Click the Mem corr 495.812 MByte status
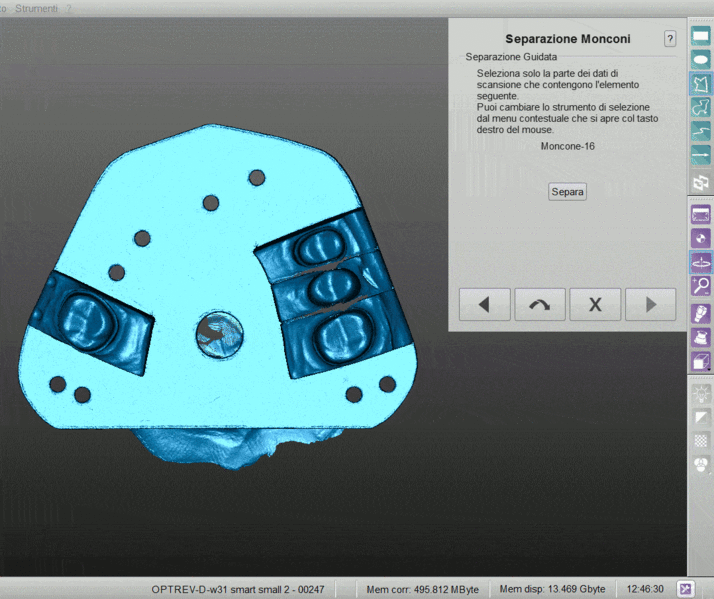Image resolution: width=714 pixels, height=599 pixels. coord(423,589)
